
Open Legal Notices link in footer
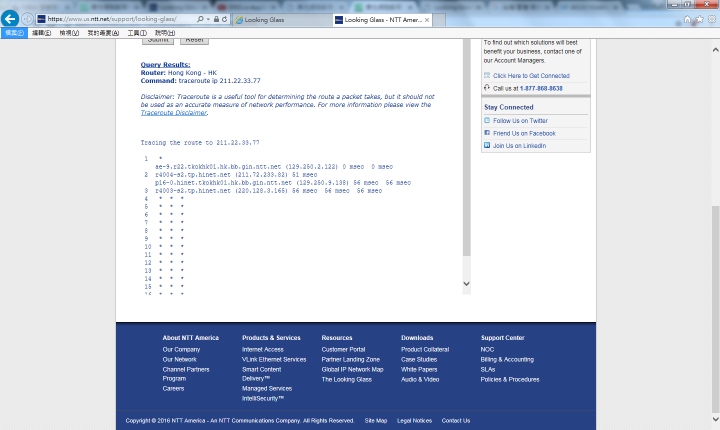tap(414, 421)
